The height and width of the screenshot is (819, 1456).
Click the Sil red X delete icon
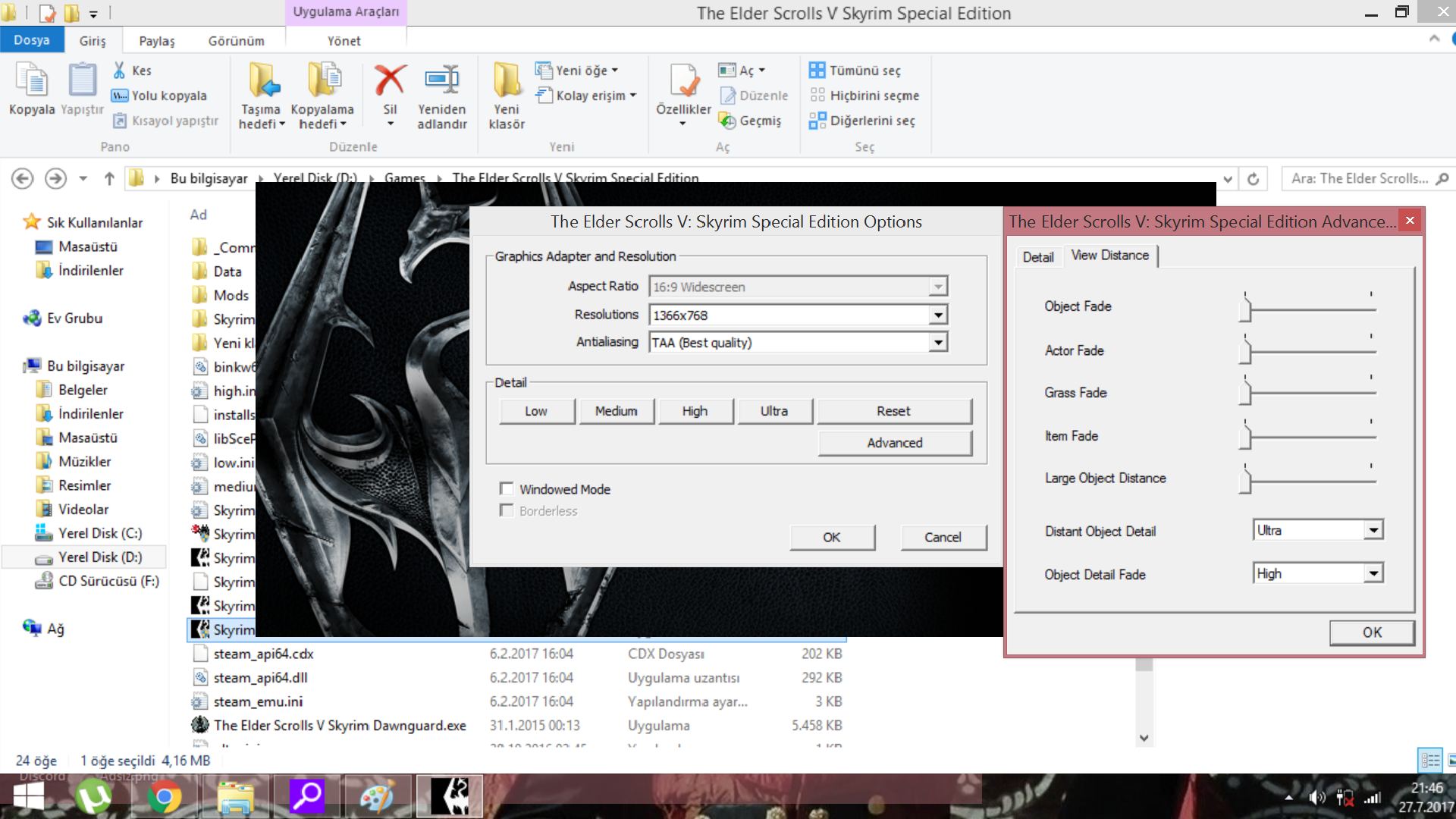point(390,80)
